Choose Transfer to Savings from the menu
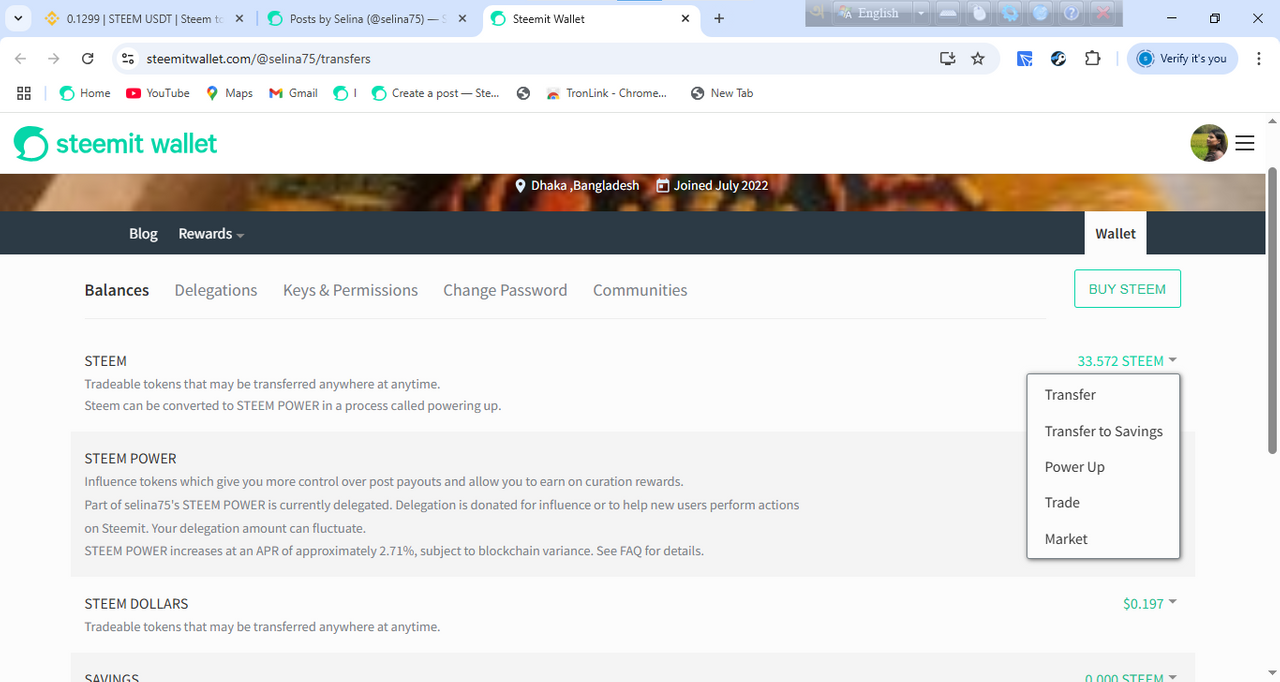The image size is (1280, 682). (x=1103, y=431)
